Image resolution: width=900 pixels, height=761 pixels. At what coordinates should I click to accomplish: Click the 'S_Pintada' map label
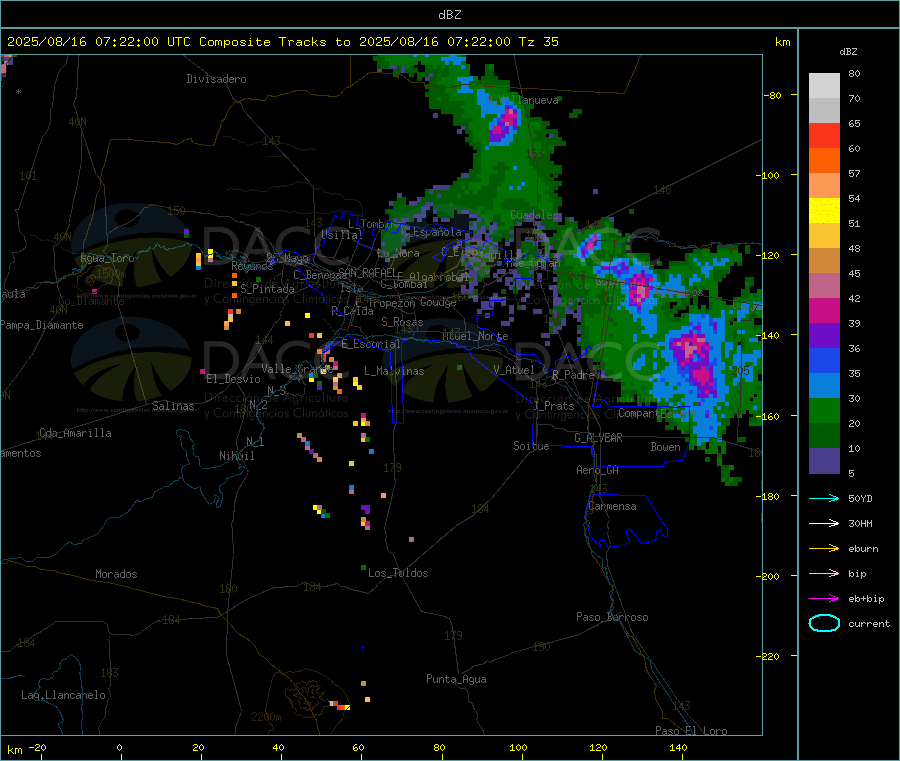[267, 289]
